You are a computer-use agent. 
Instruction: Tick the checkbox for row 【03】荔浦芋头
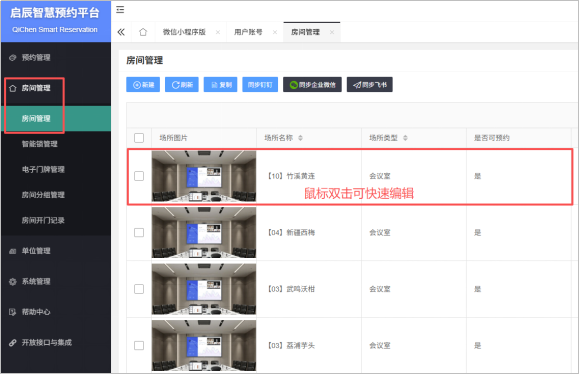tap(139, 345)
